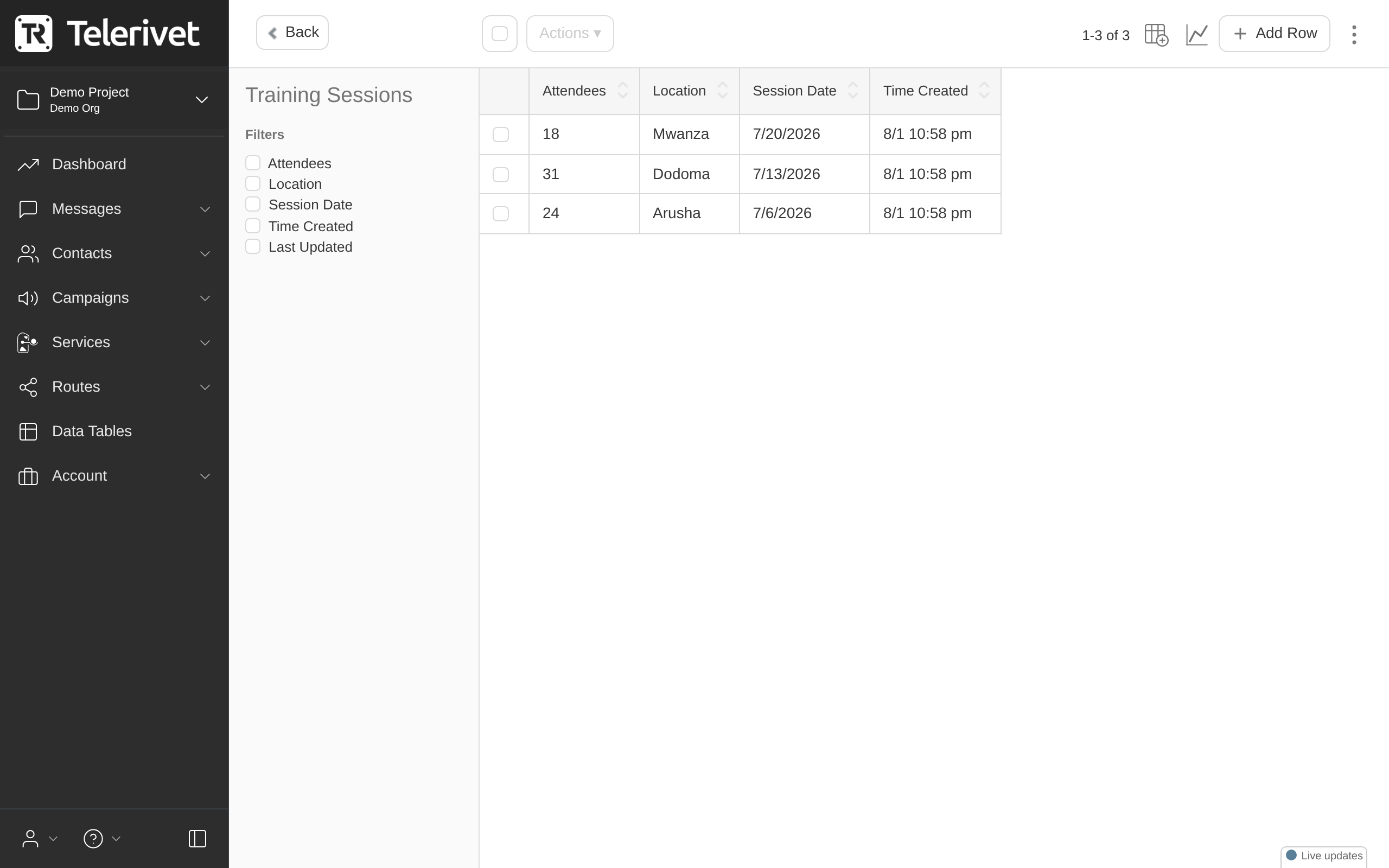Click the Services robot icon
Viewport: 1389px width, 868px height.
pyautogui.click(x=27, y=342)
